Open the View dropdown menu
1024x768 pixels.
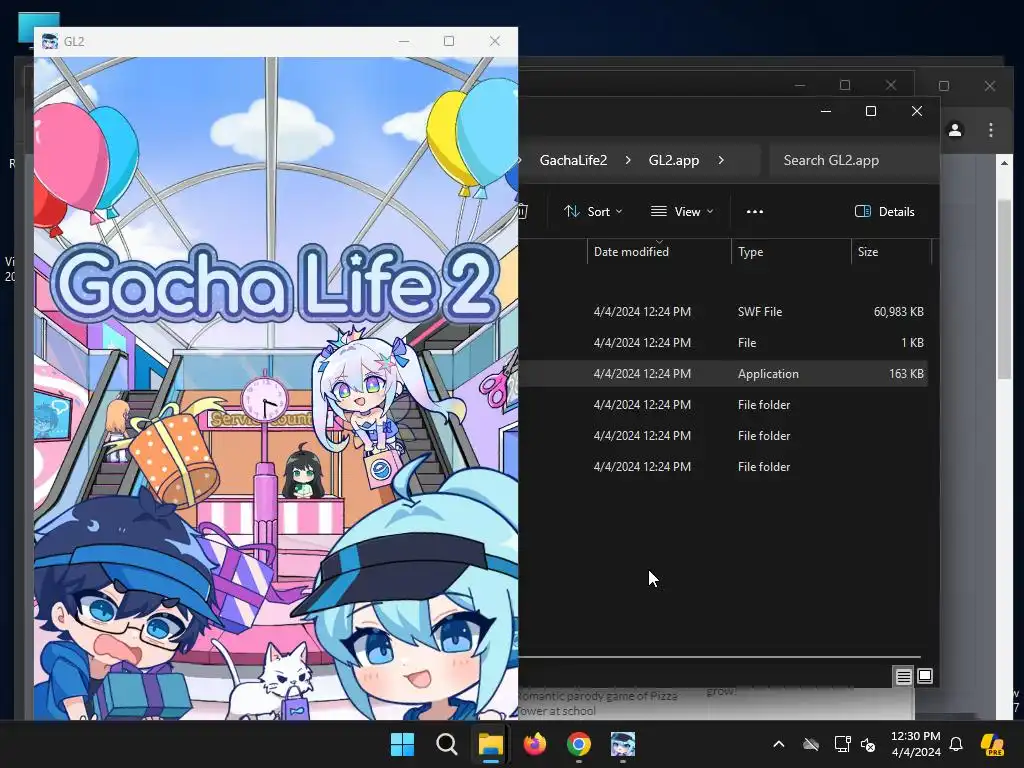click(682, 212)
